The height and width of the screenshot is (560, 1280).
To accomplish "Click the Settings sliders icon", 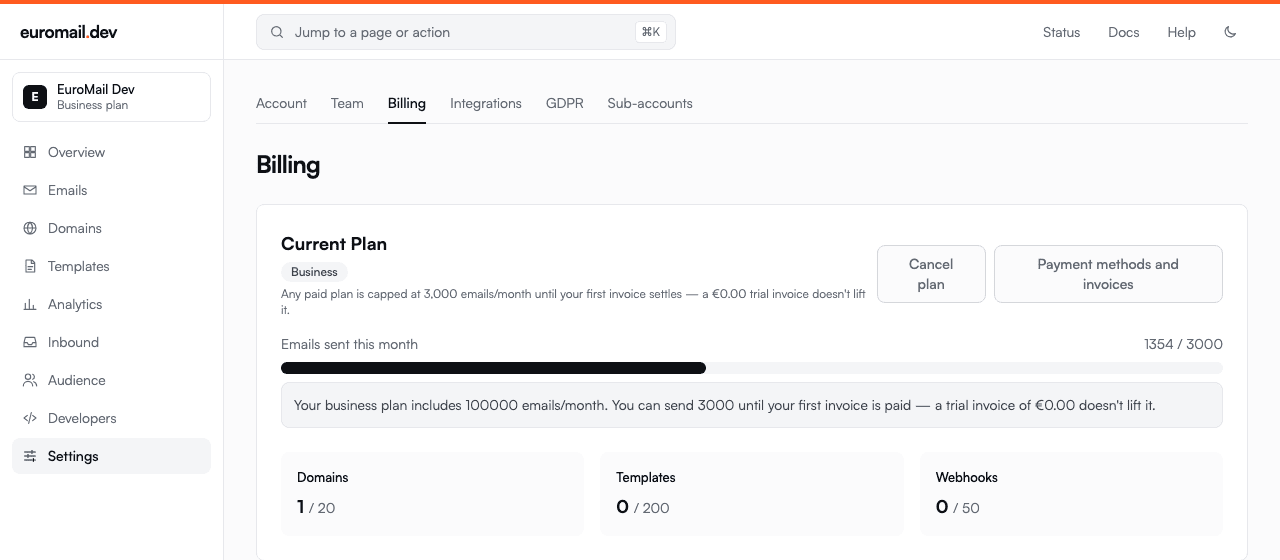I will tap(30, 456).
